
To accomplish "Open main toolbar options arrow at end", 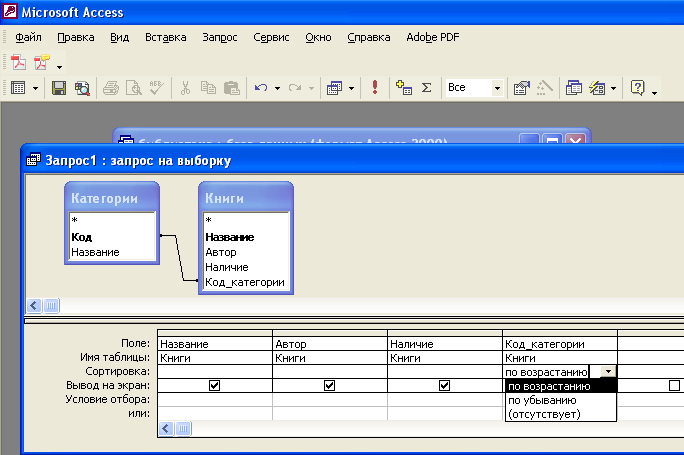I will click(654, 92).
